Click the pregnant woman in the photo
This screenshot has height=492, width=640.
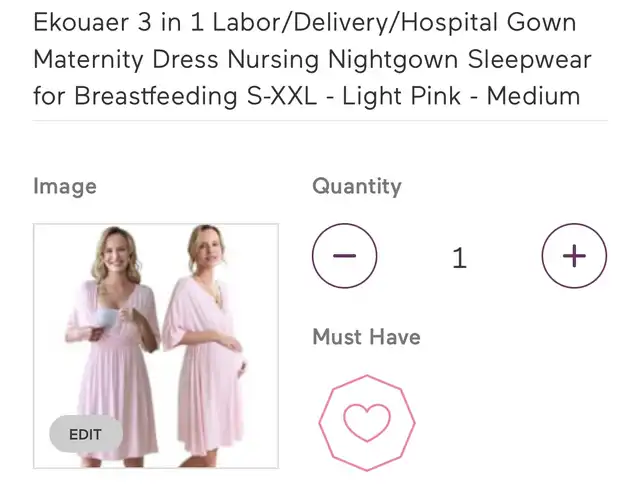pyautogui.click(x=206, y=345)
